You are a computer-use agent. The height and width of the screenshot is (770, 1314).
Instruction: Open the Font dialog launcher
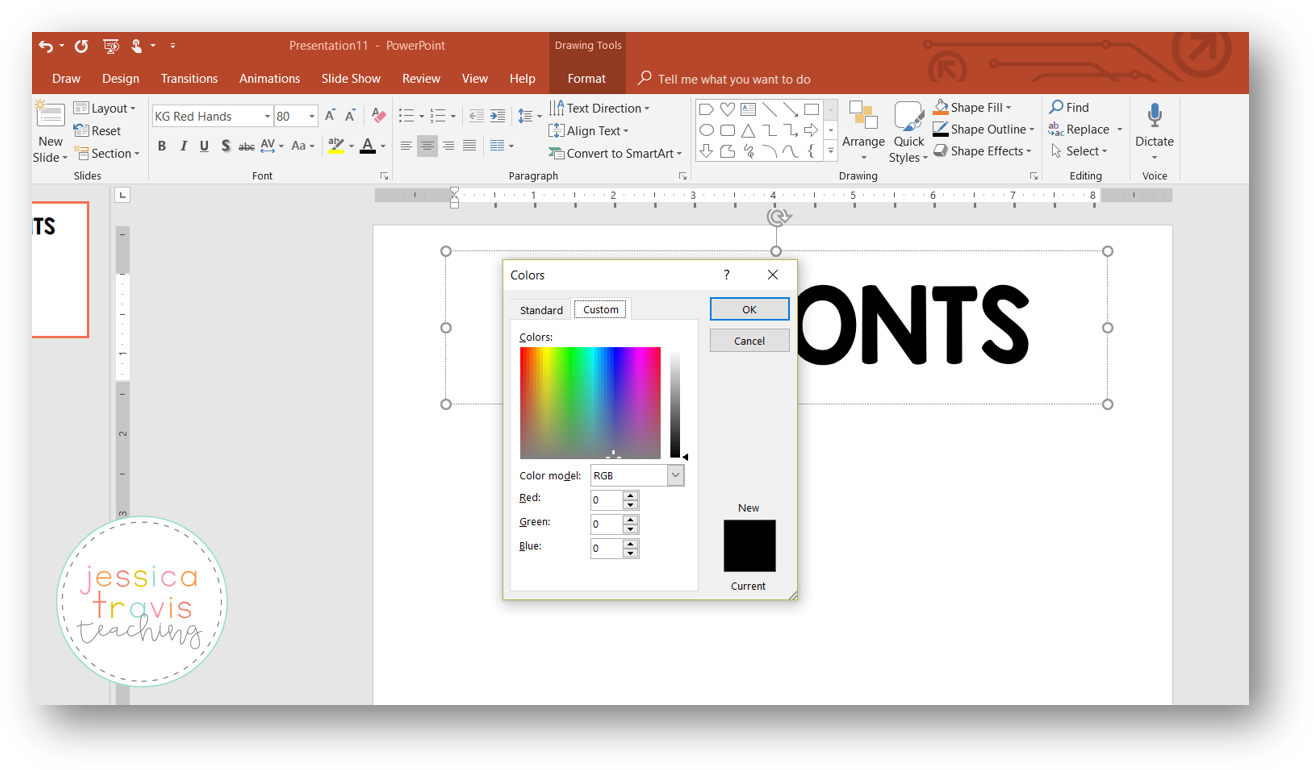(x=384, y=176)
